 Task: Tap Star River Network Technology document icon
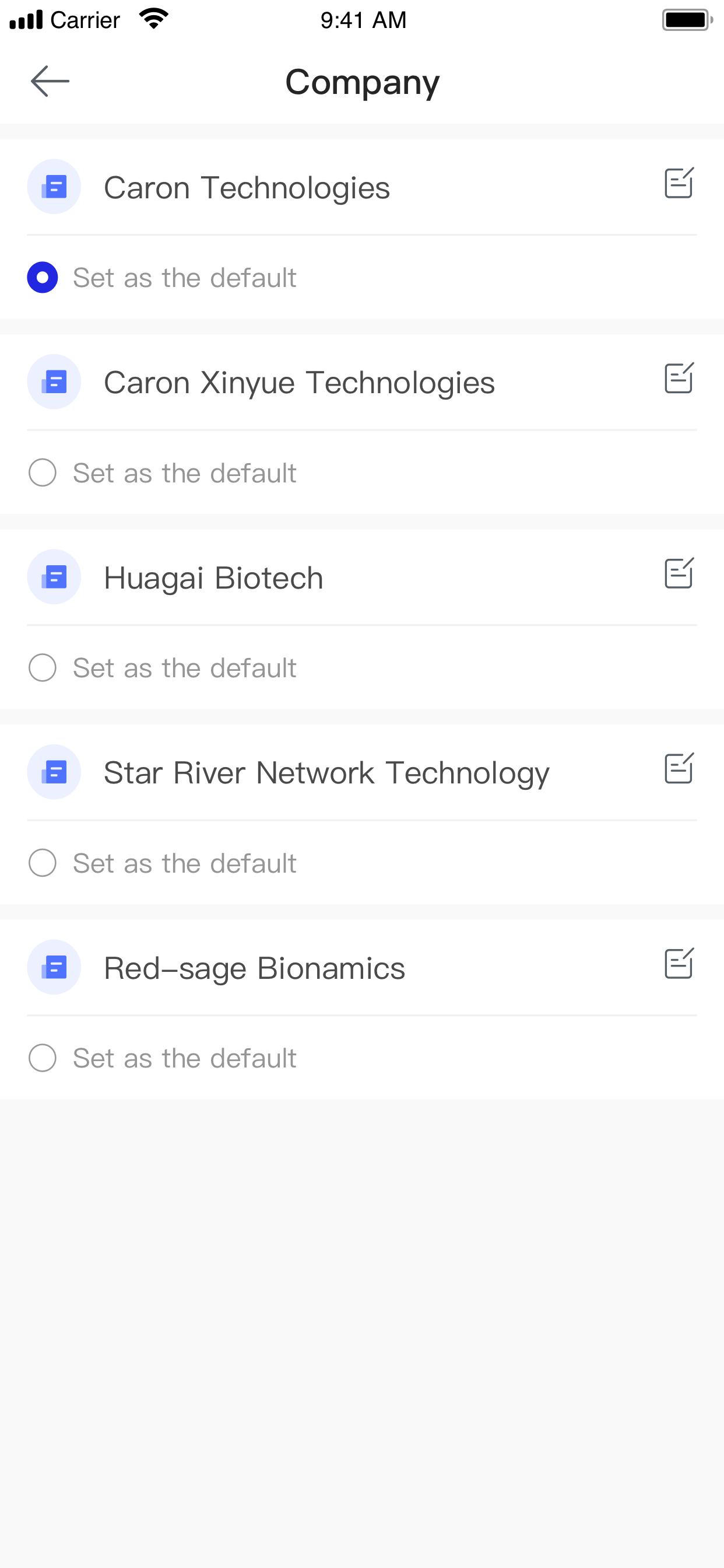(54, 772)
